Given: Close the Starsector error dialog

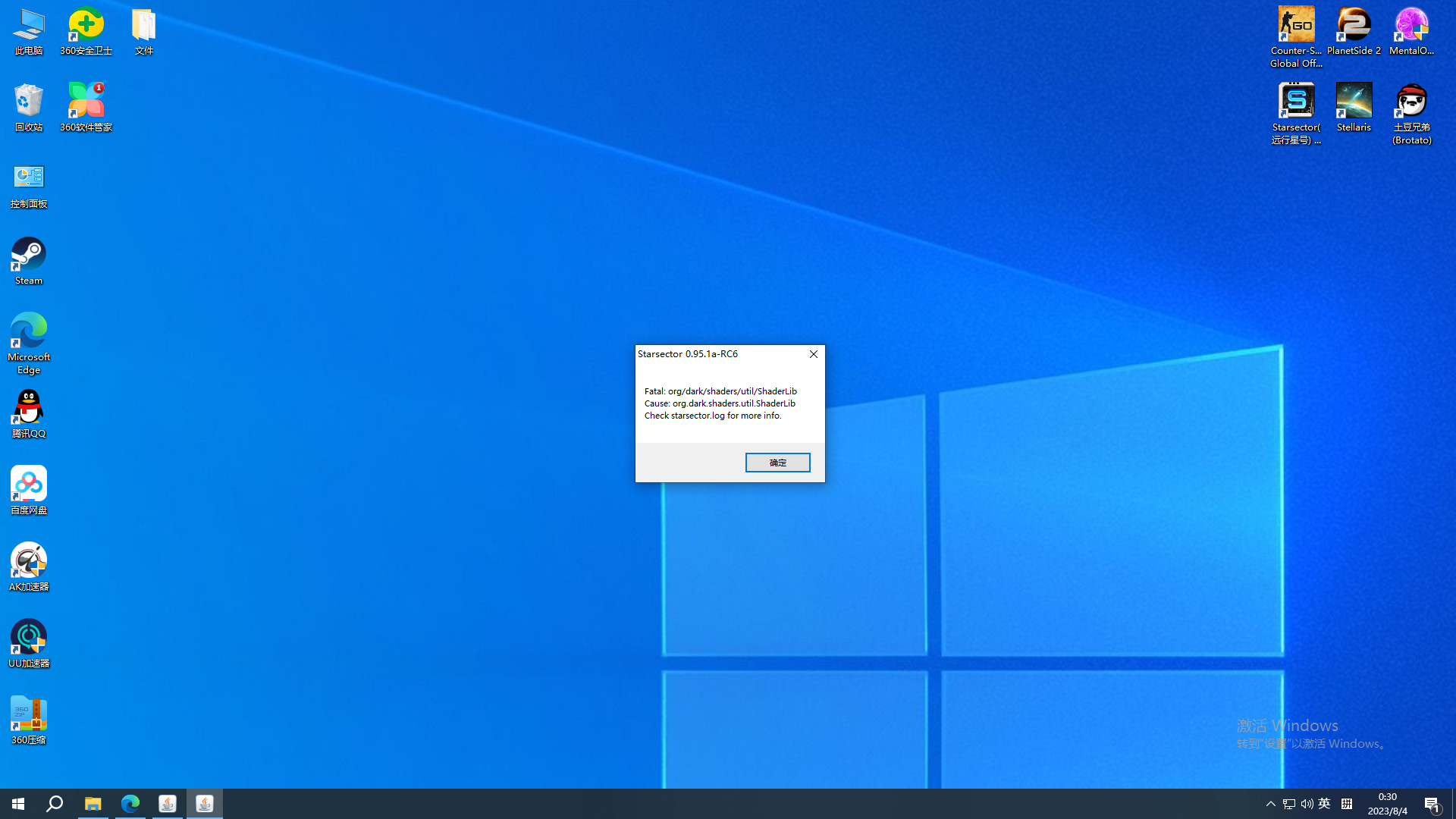Looking at the screenshot, I should point(813,354).
